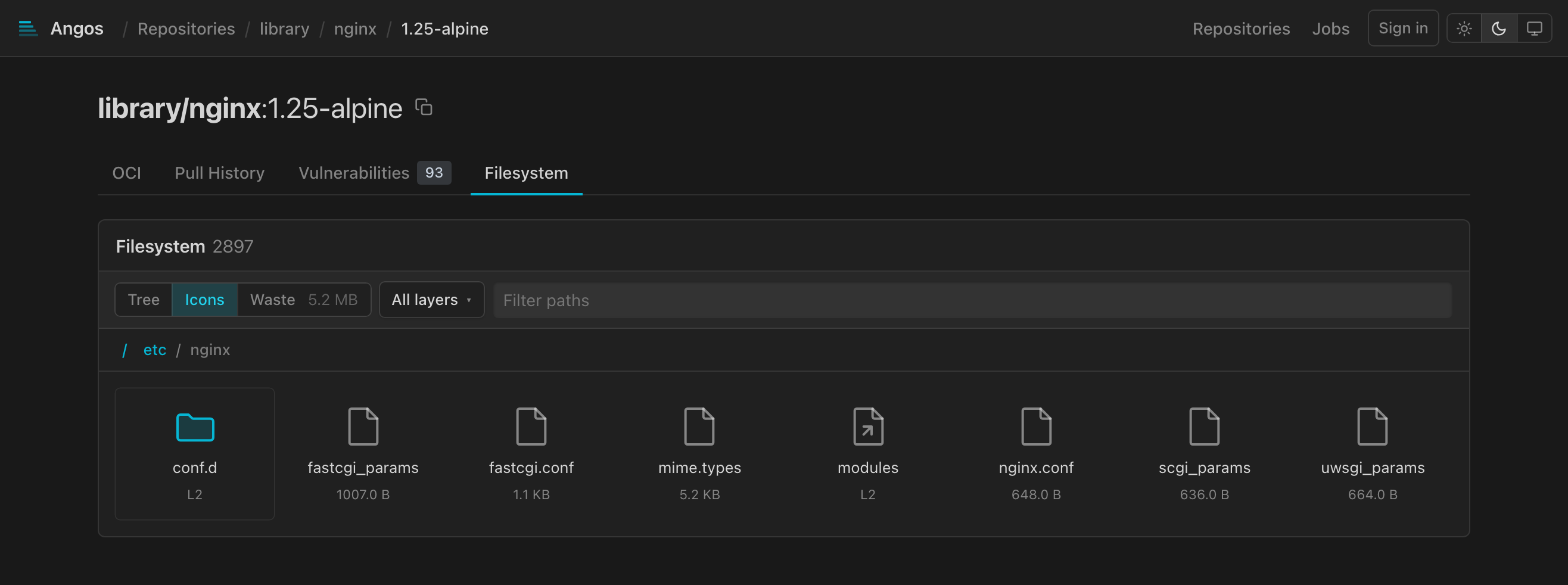Click the L2 label under modules
This screenshot has height=585, width=1568.
coord(868,494)
